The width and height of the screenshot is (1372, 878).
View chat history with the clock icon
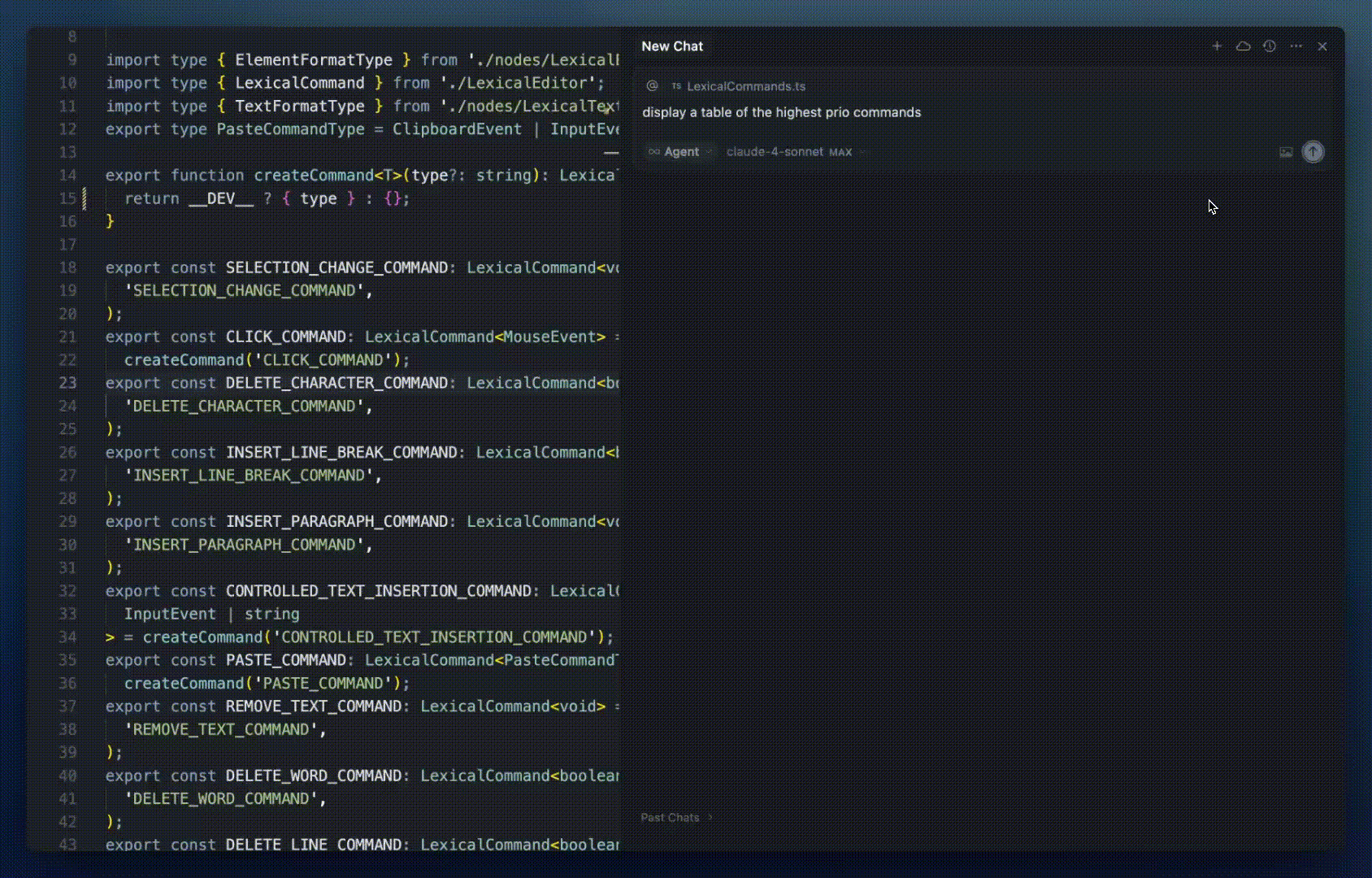[1270, 46]
